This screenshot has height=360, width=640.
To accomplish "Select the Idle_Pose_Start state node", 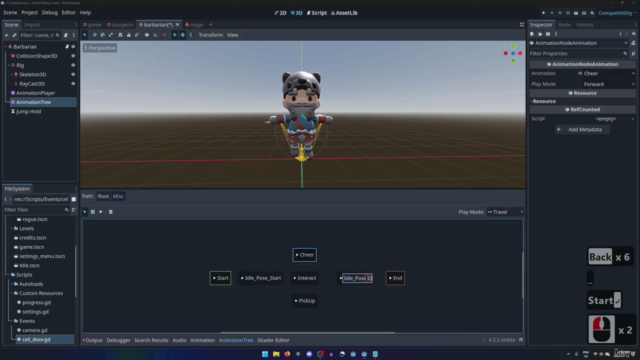I will pos(261,278).
